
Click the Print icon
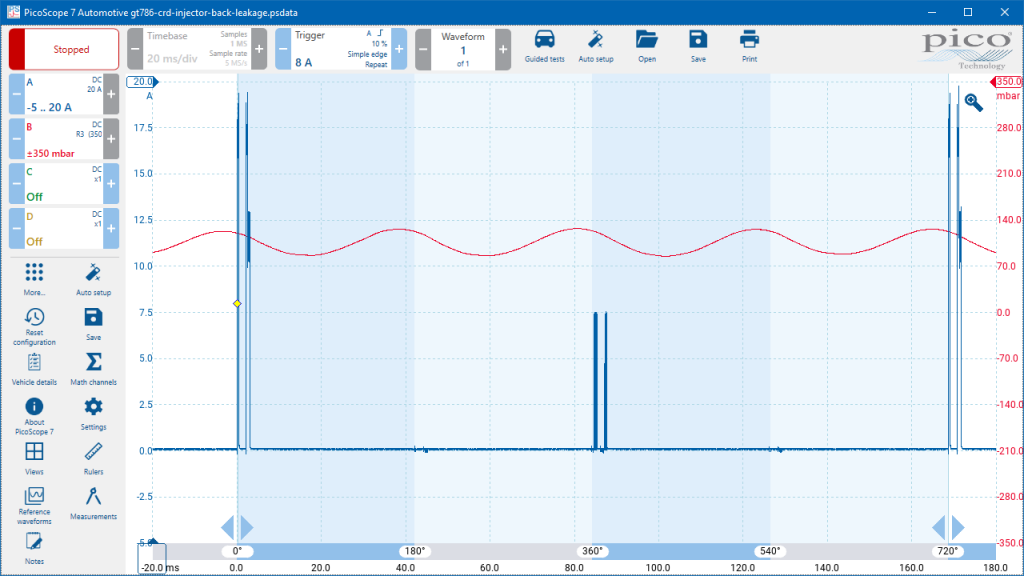749,46
